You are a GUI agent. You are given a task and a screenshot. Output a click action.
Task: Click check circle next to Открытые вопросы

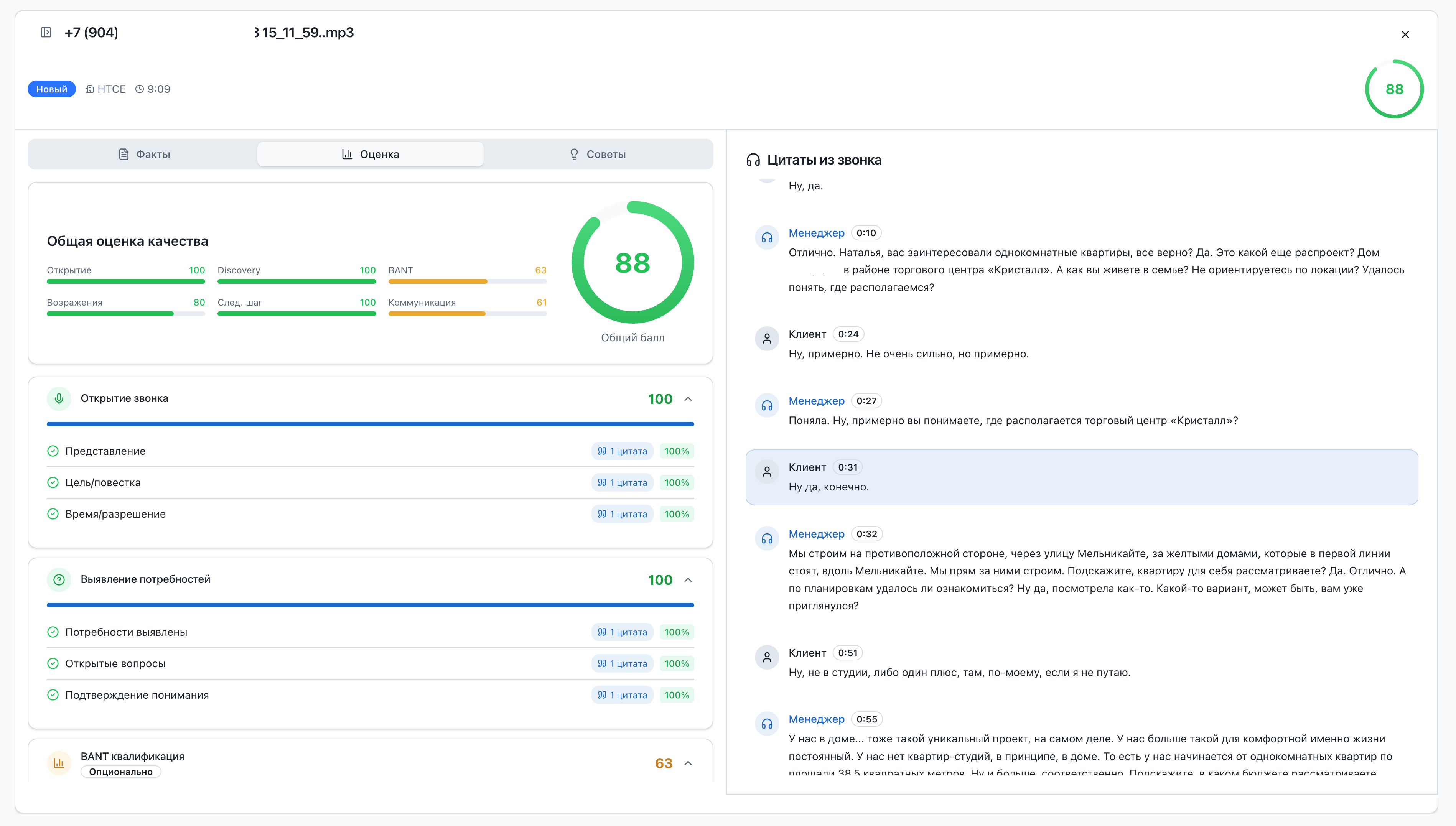(53, 664)
